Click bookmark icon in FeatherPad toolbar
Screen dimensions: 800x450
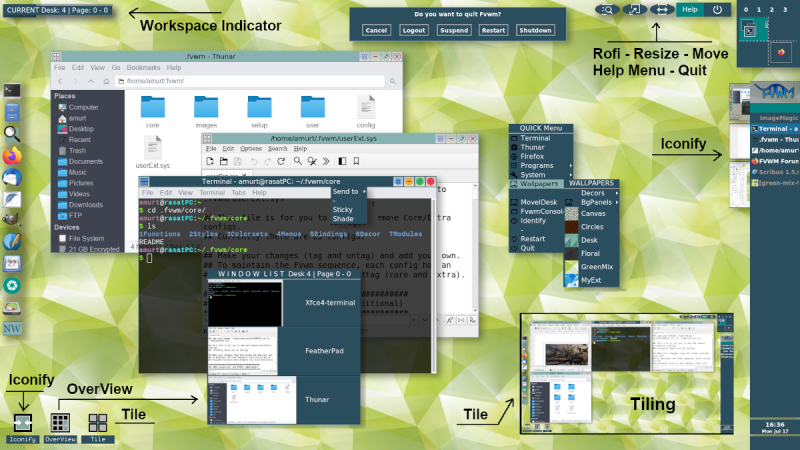[356, 161]
